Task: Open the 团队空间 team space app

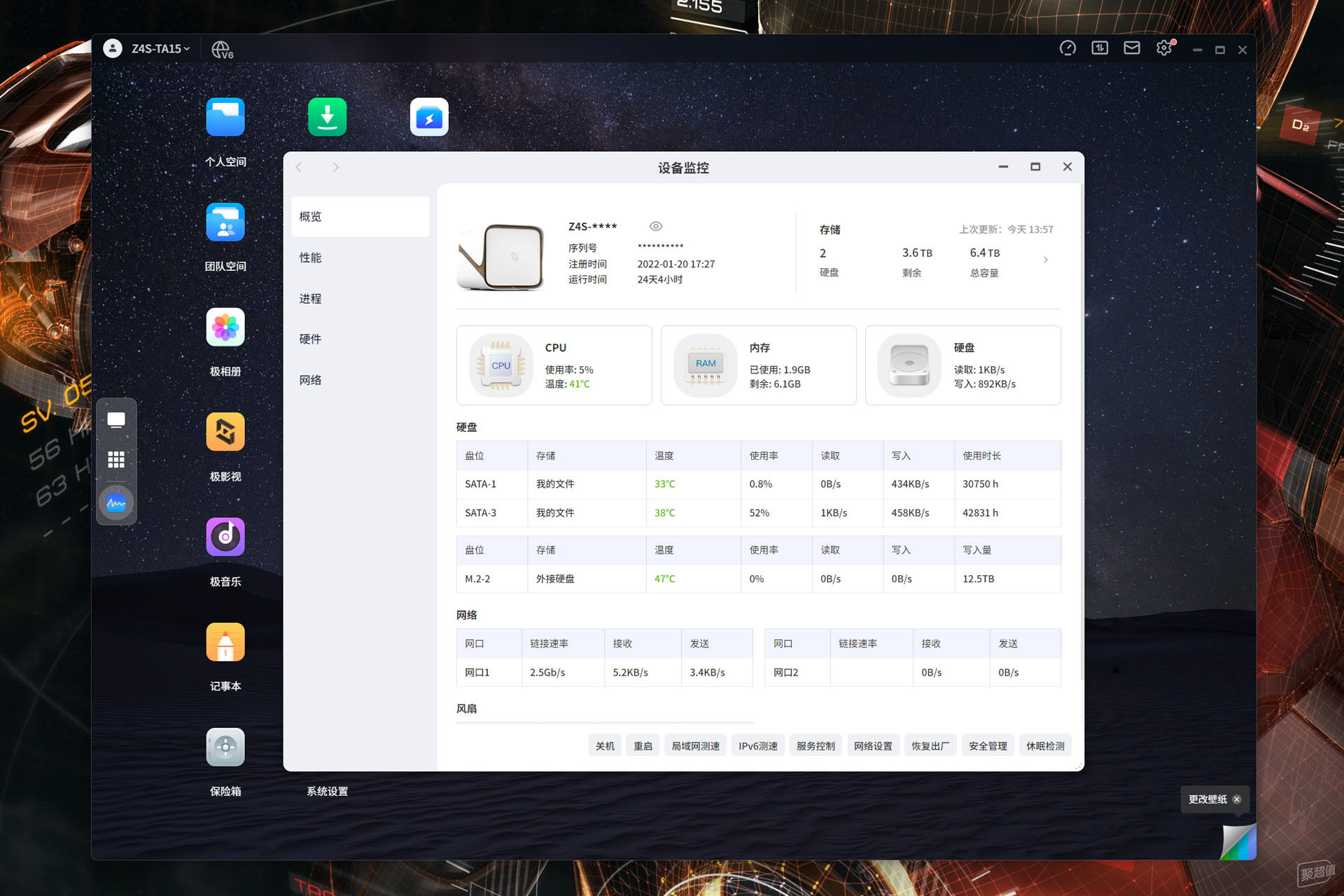Action: (x=225, y=222)
